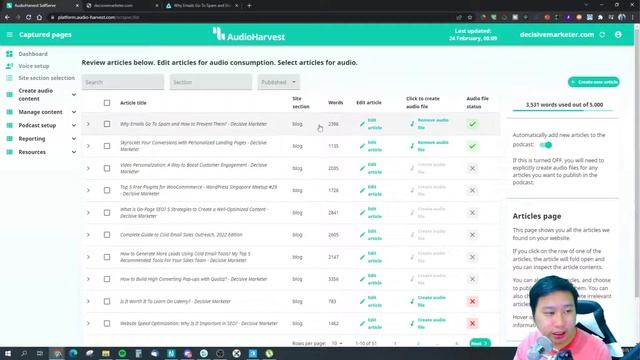Open the Published status dropdown

tap(279, 82)
